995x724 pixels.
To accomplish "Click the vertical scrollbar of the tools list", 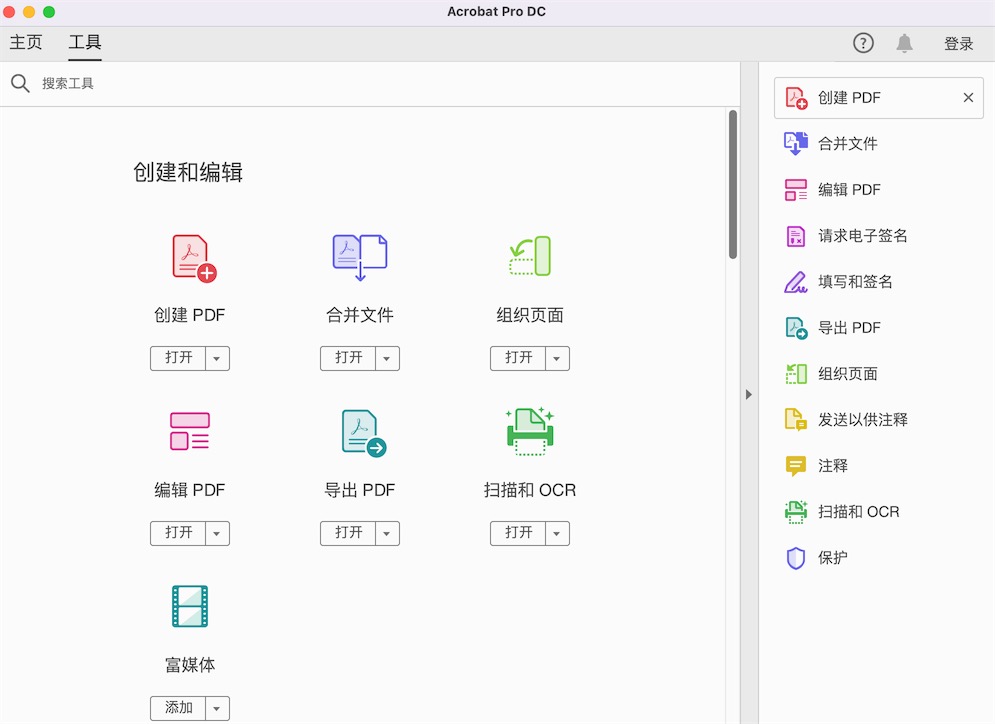I will 733,185.
